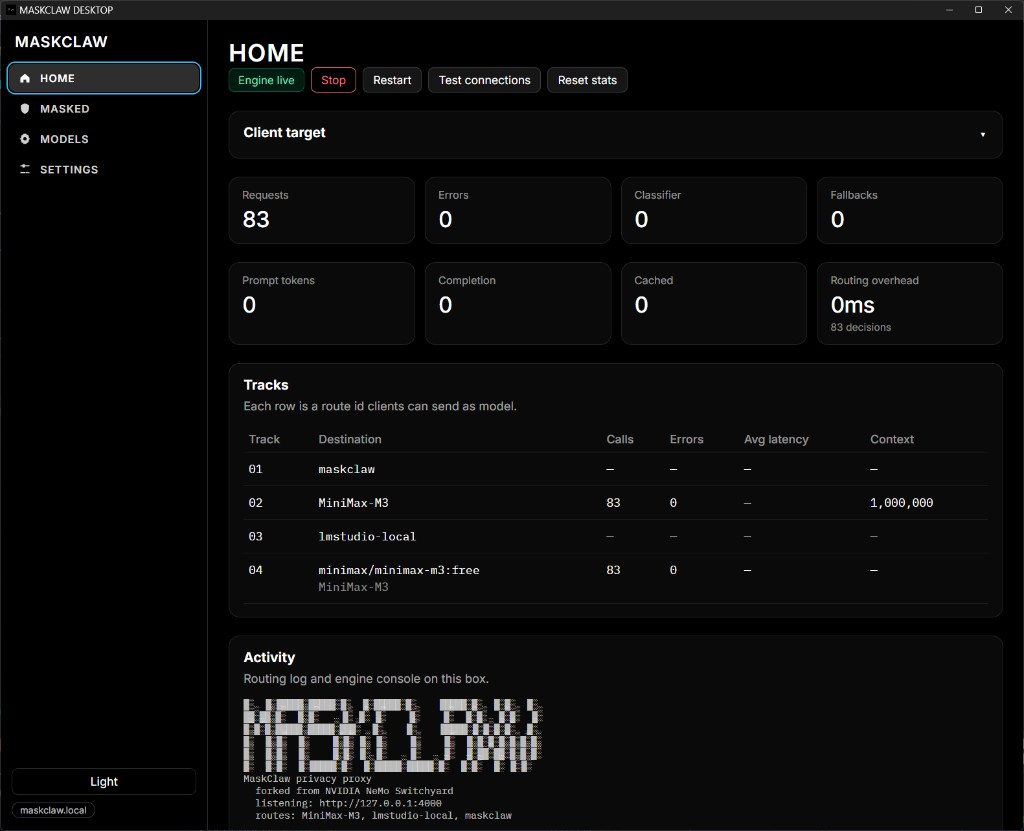Click the Engine live status badge

point(266,80)
